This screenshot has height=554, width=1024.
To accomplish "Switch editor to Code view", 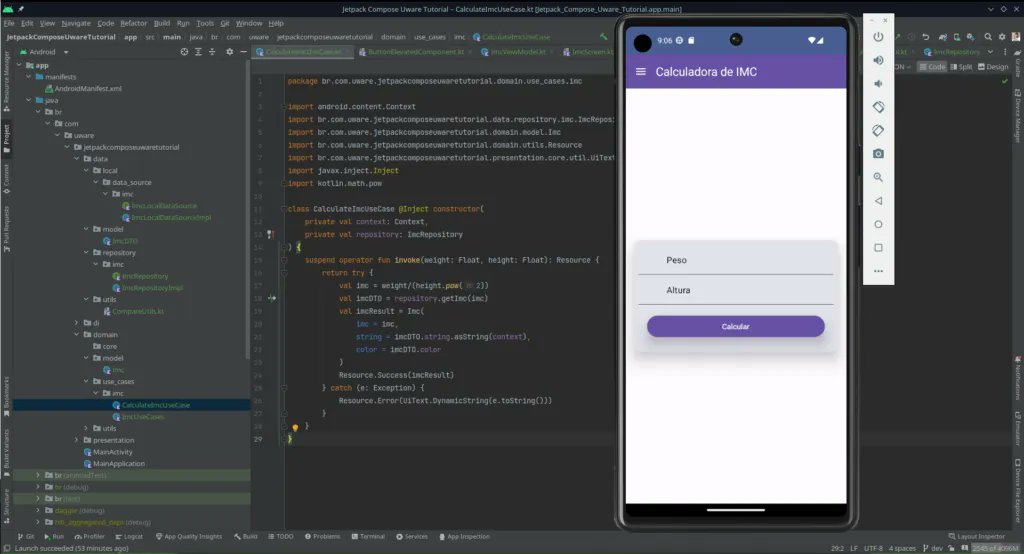I will coord(932,67).
